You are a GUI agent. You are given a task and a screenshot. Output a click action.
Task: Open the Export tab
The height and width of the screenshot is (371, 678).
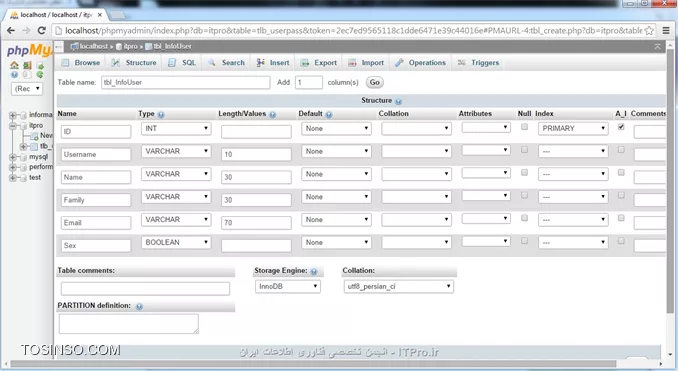(x=319, y=63)
